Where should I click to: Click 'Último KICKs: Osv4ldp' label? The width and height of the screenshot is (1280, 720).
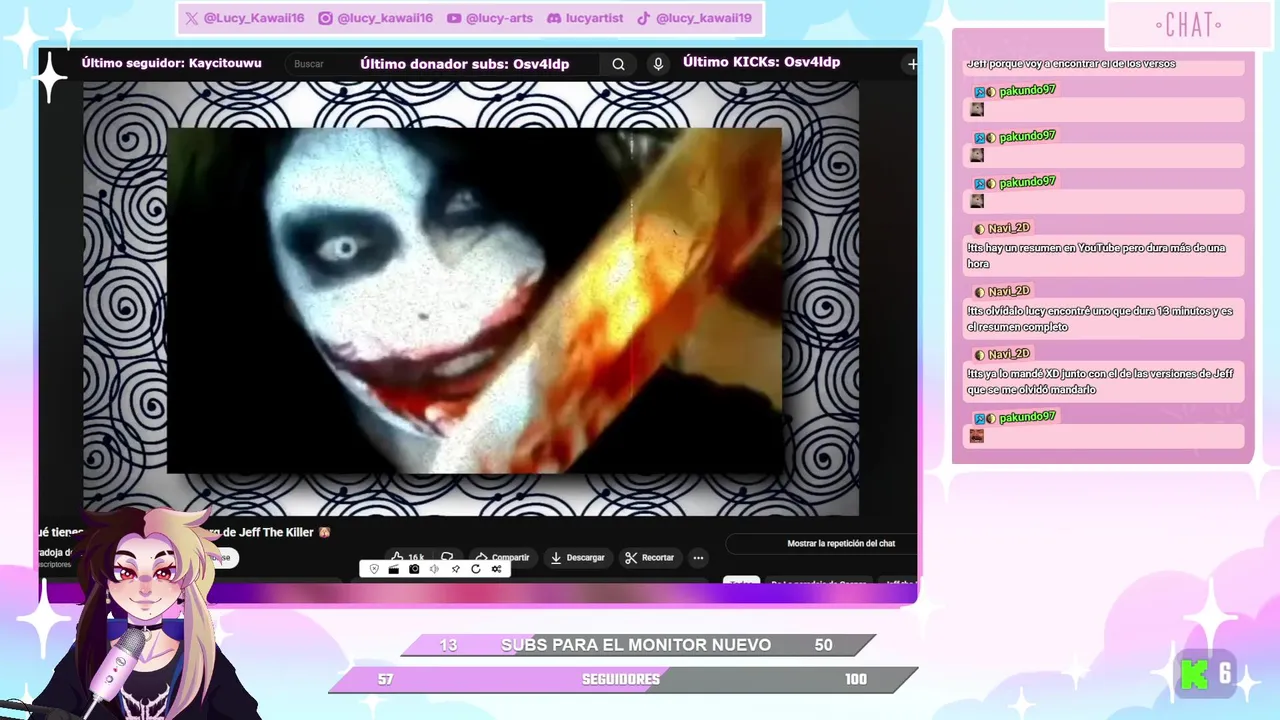point(761,62)
